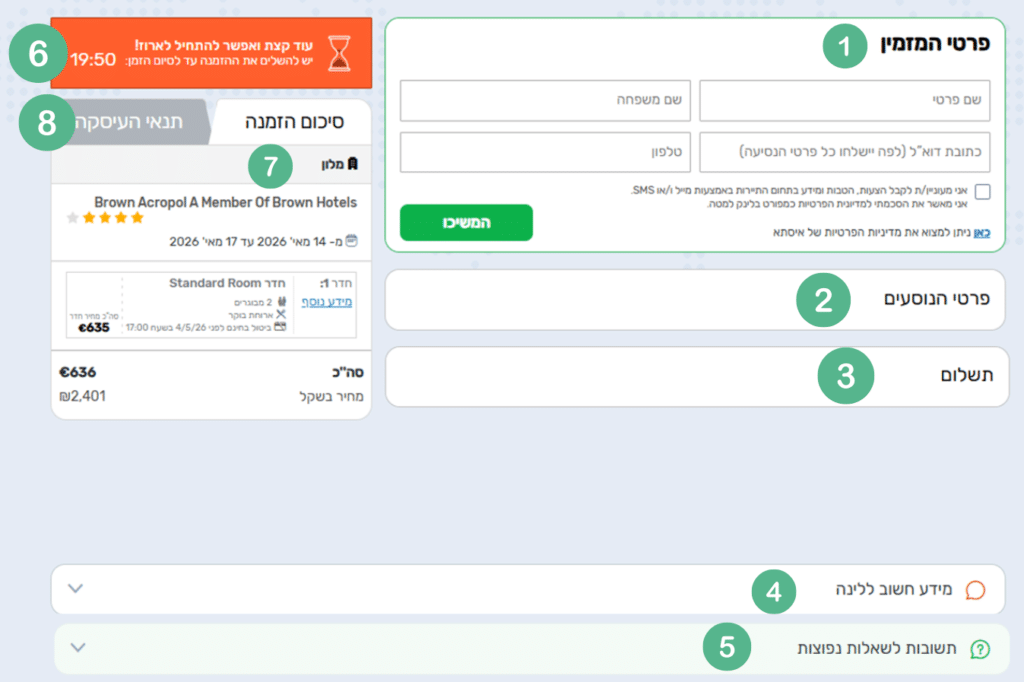The width and height of the screenshot is (1024, 682).
Task: Check the marketing consent checkbox
Action: 982,193
